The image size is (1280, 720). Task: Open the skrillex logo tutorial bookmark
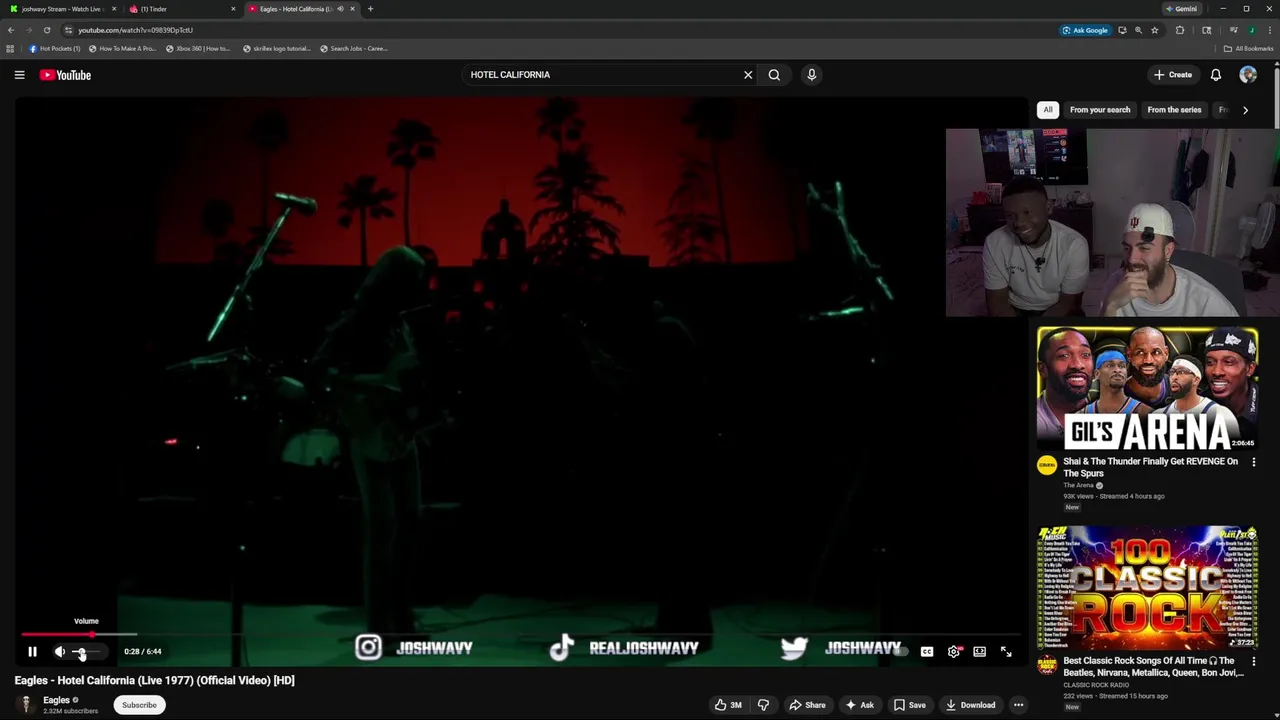tap(277, 48)
